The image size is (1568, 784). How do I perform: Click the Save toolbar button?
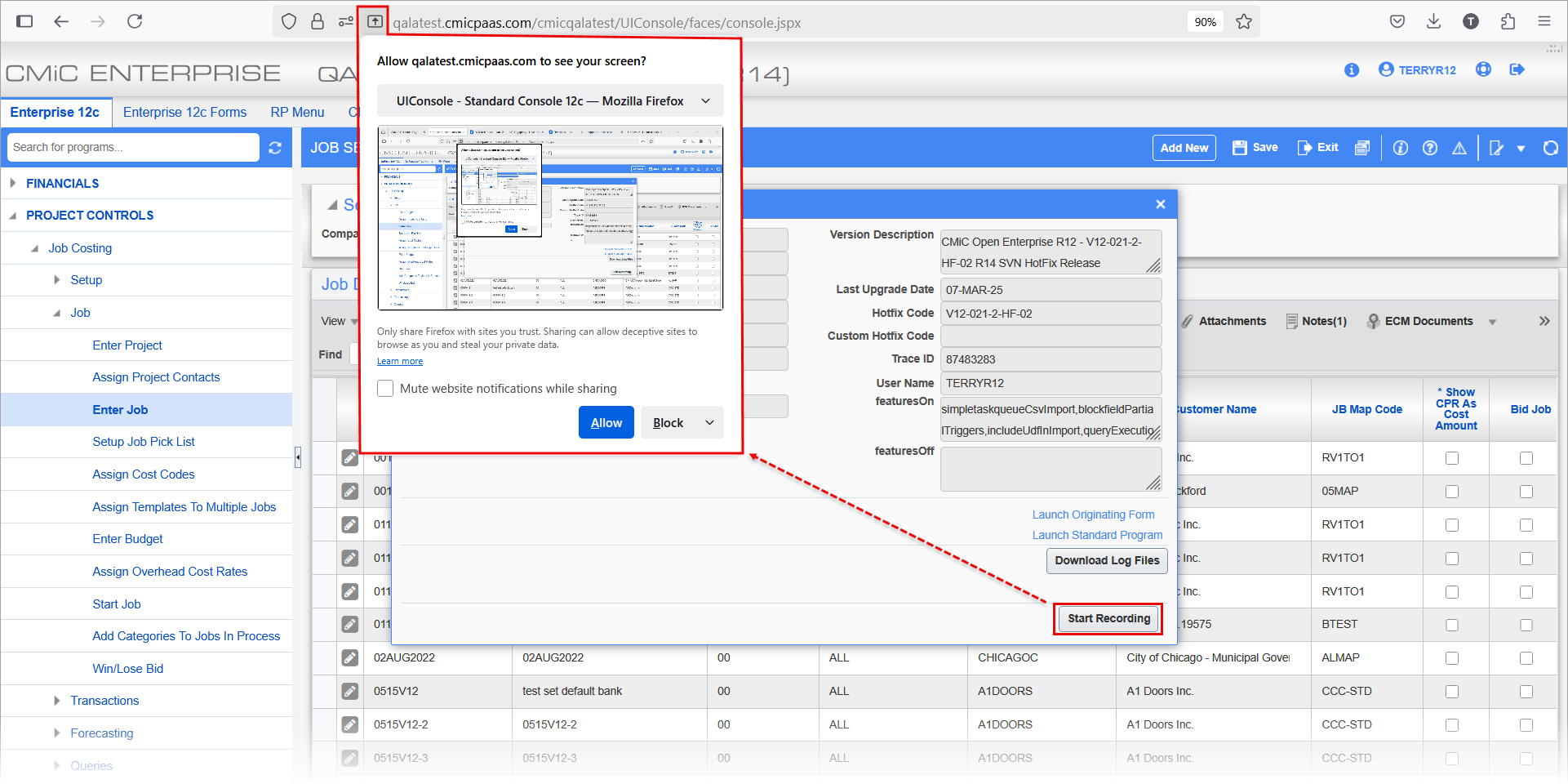tap(1255, 148)
